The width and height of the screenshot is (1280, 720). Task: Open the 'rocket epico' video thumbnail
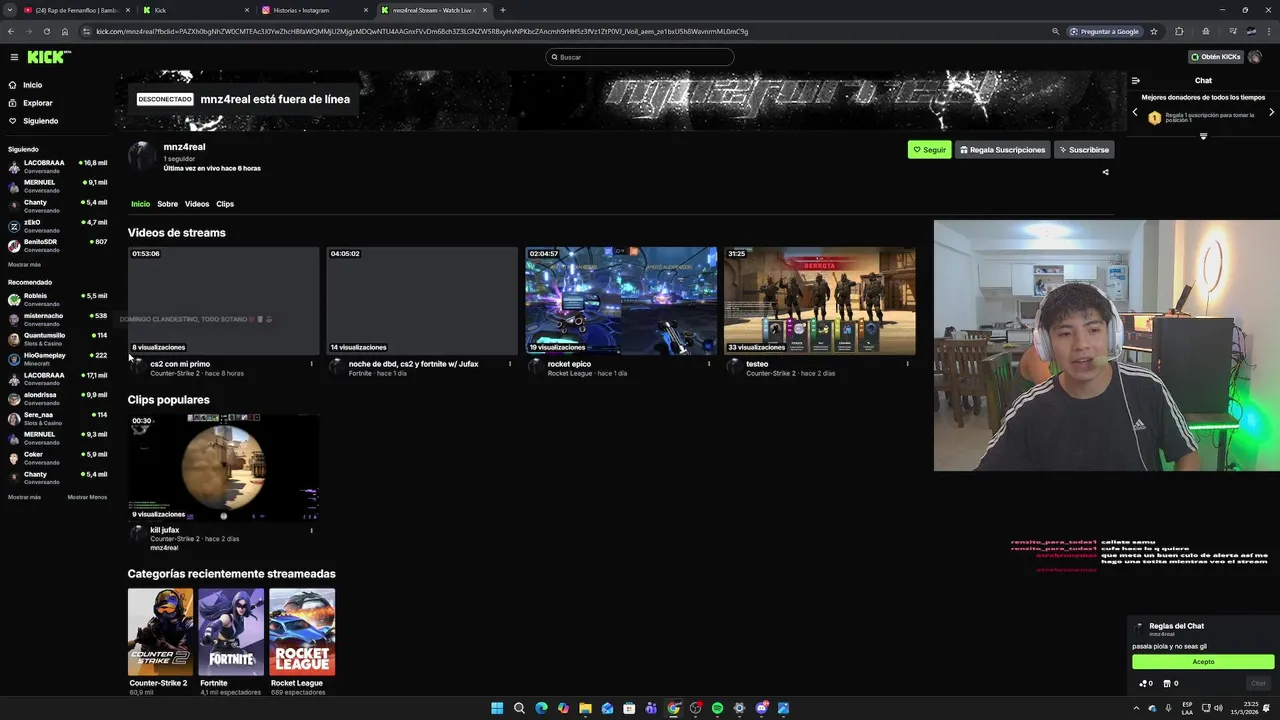click(x=621, y=301)
